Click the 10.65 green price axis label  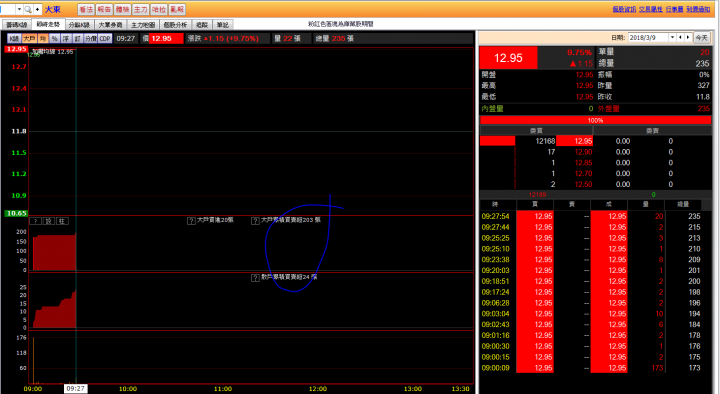[16, 213]
